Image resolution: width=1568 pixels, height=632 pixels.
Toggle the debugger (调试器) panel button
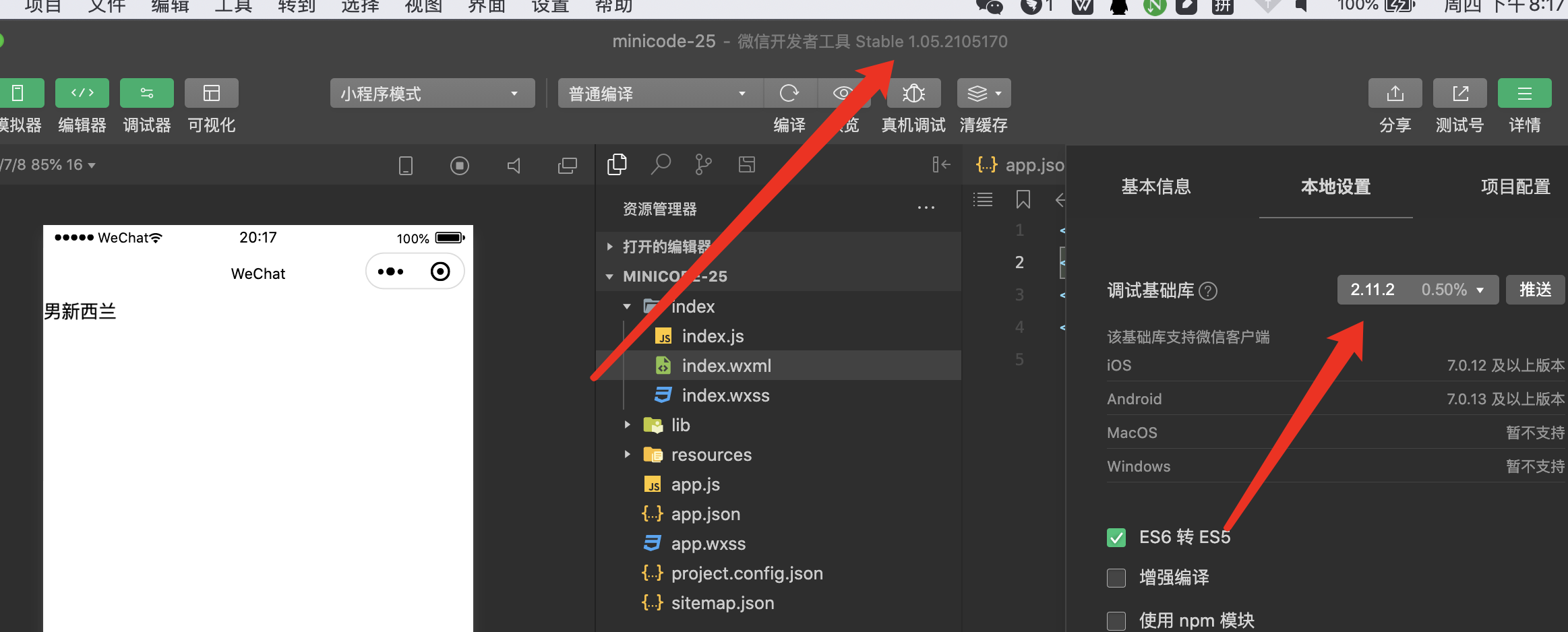click(x=147, y=93)
